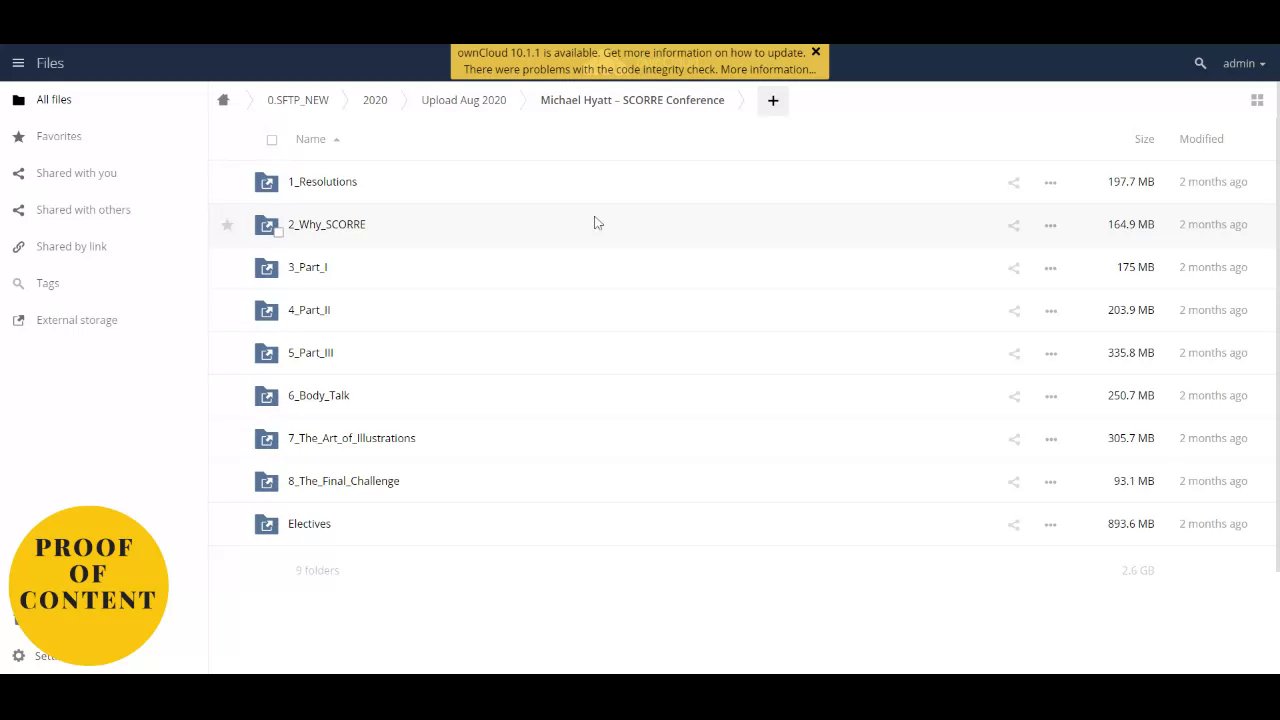The height and width of the screenshot is (720, 1280).
Task: Share the 8_The_Final_Challenge folder
Action: [1014, 482]
